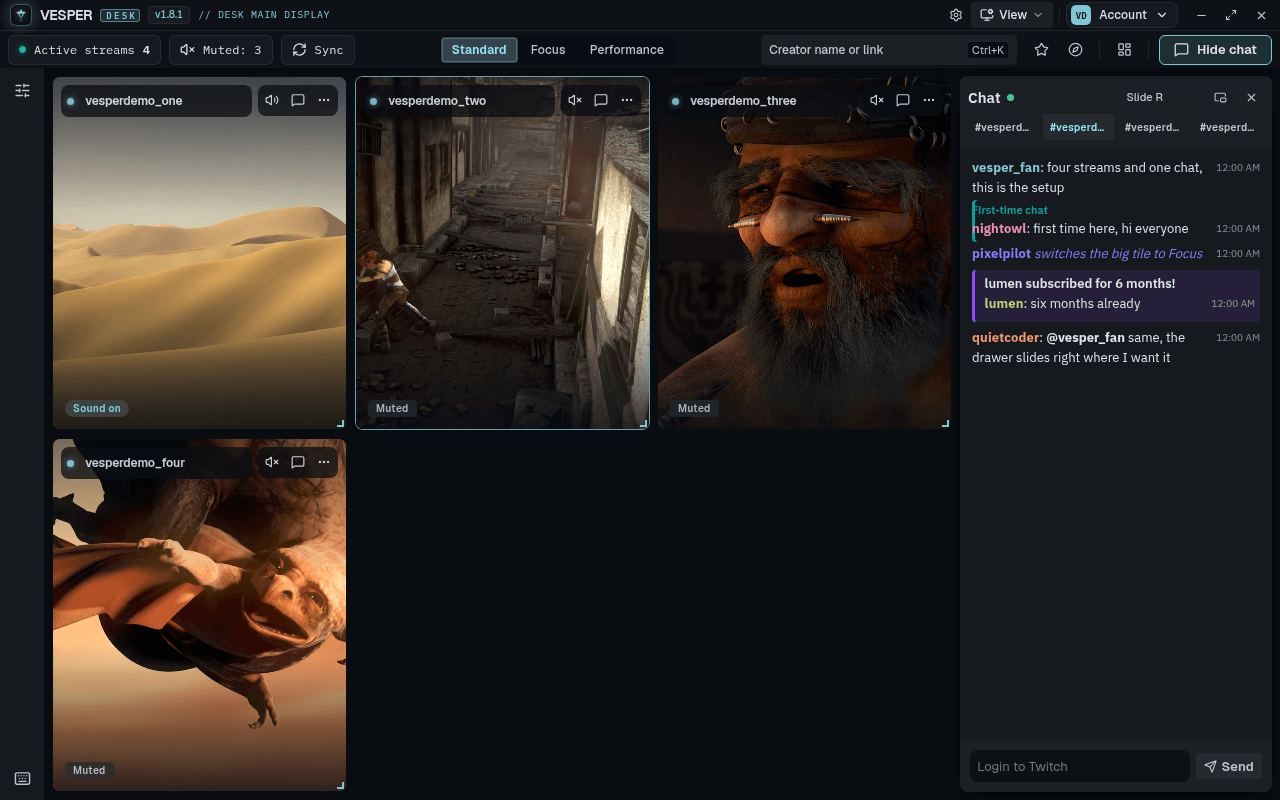Click the sliders icon in left sidebar

pyautogui.click(x=22, y=91)
